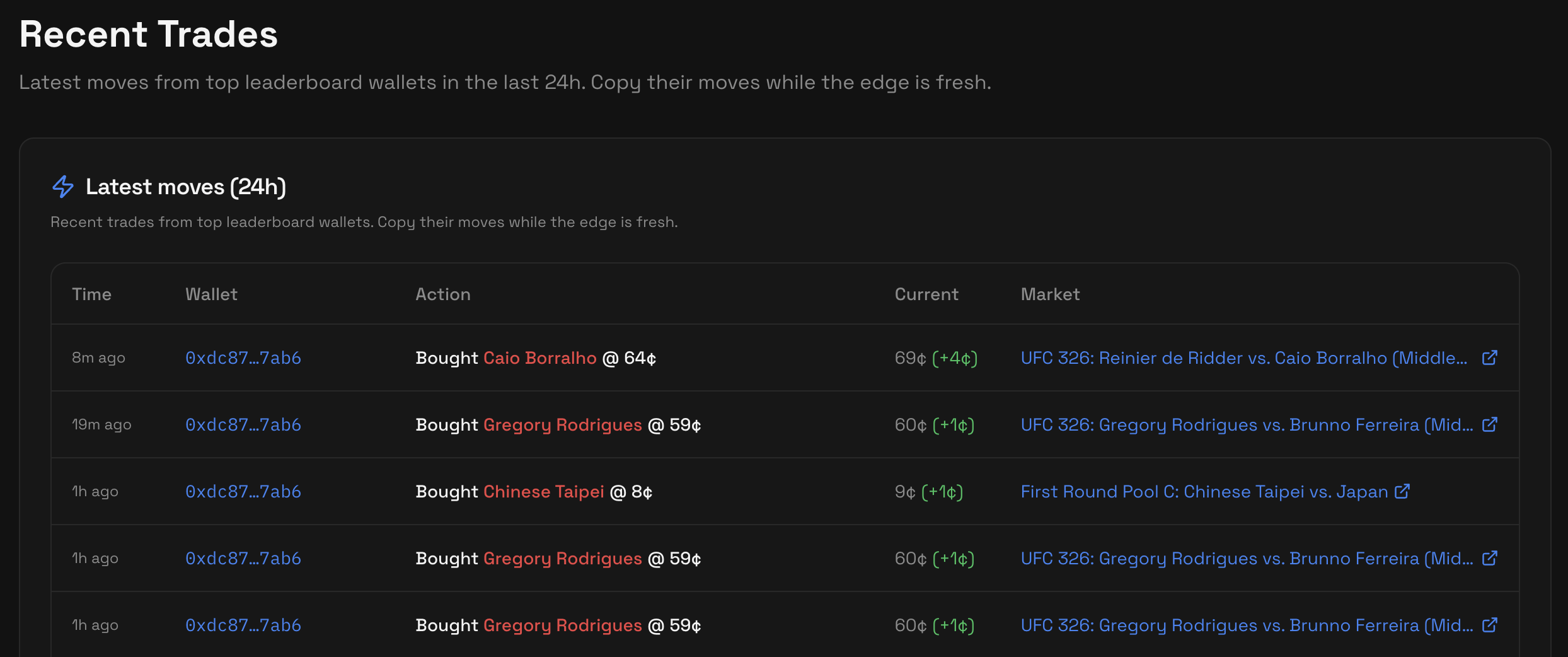Open external link icon for Chinese Taipei vs. Japan
This screenshot has width=1568, height=657.
(1402, 491)
